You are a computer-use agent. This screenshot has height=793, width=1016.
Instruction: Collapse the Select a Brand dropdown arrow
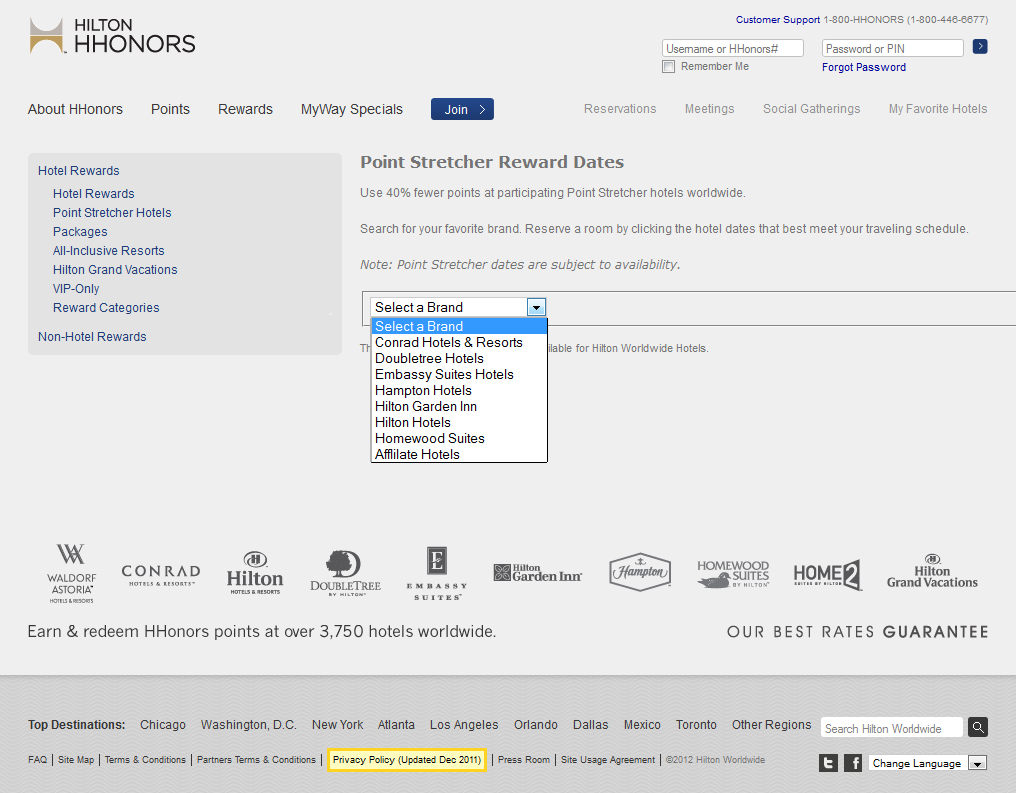(x=536, y=307)
